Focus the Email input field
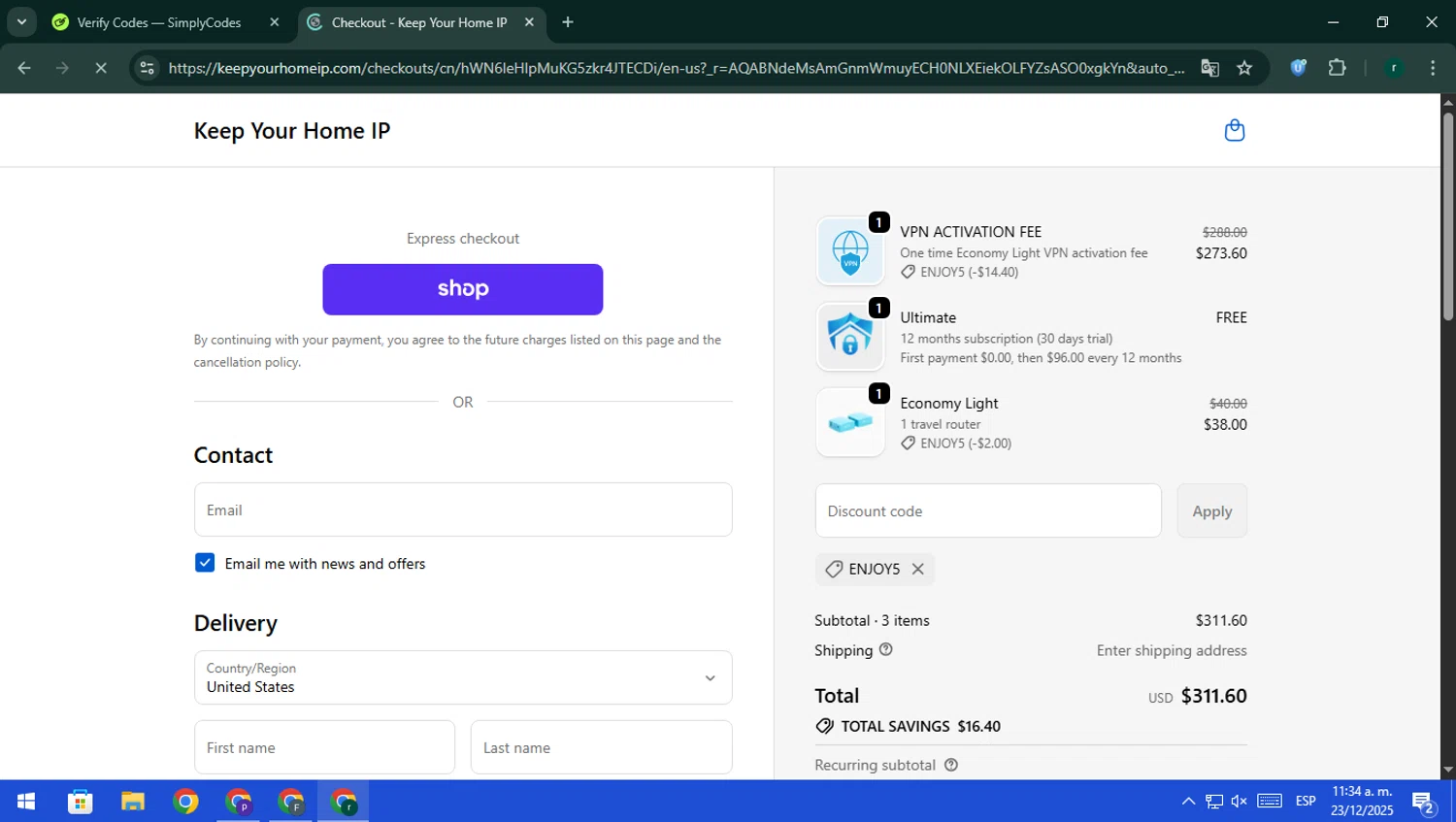The width and height of the screenshot is (1456, 822). [463, 510]
